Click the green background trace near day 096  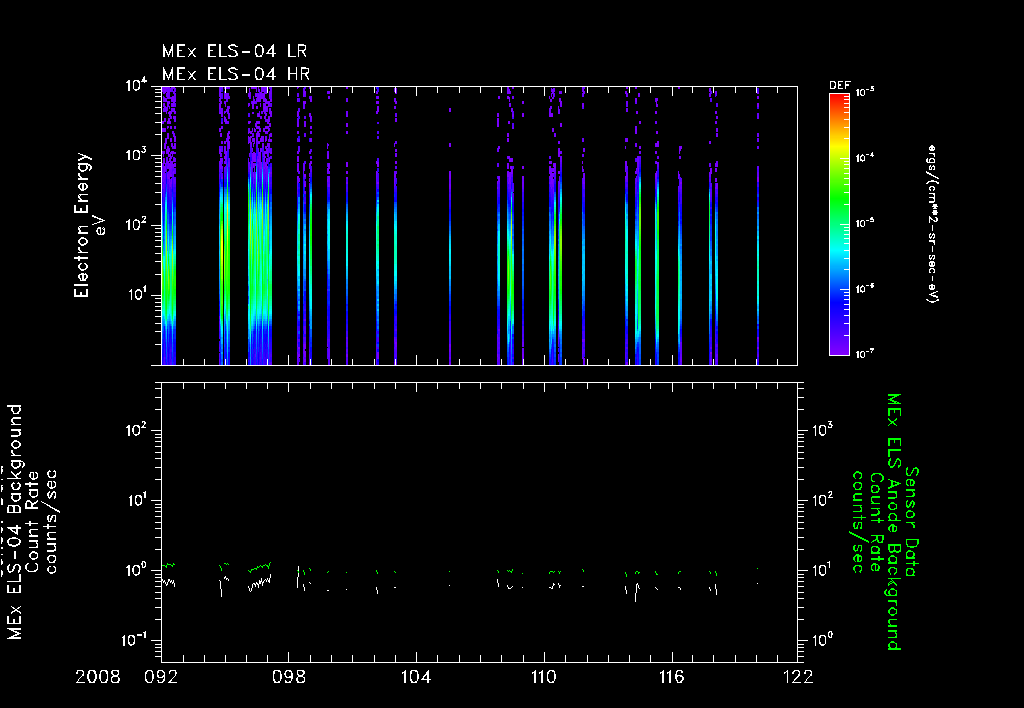click(x=259, y=568)
